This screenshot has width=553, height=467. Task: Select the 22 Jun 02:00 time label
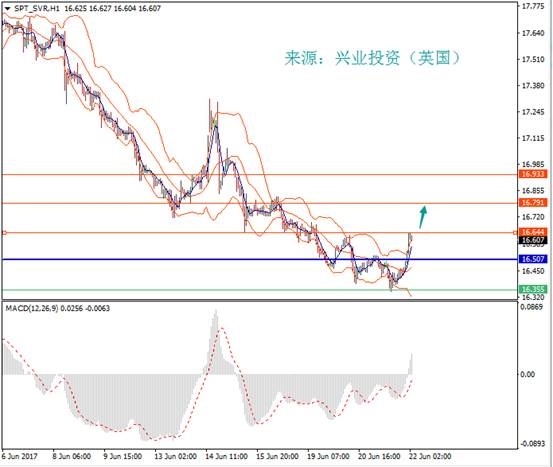click(x=430, y=456)
